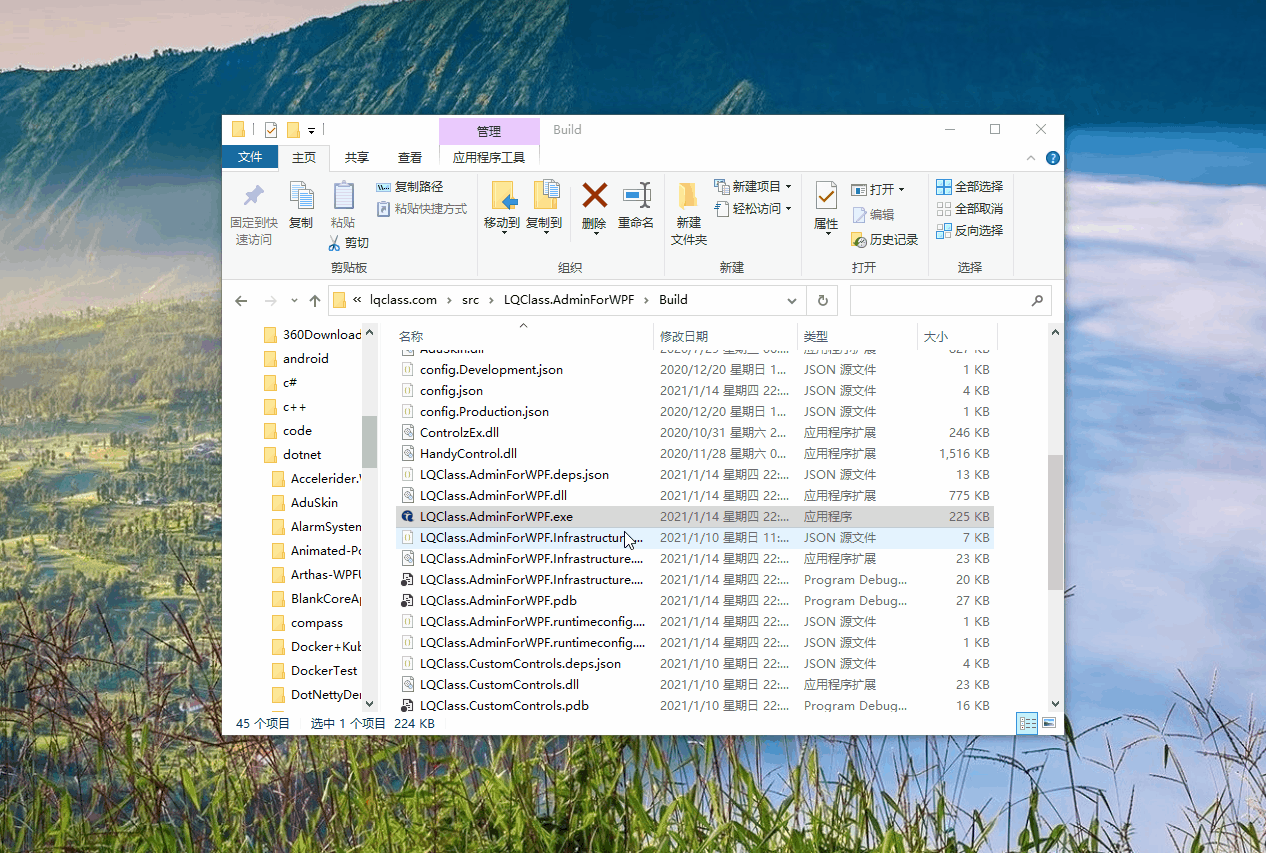The width and height of the screenshot is (1266, 853).
Task: Click Select all (全部选择)
Action: click(x=969, y=187)
